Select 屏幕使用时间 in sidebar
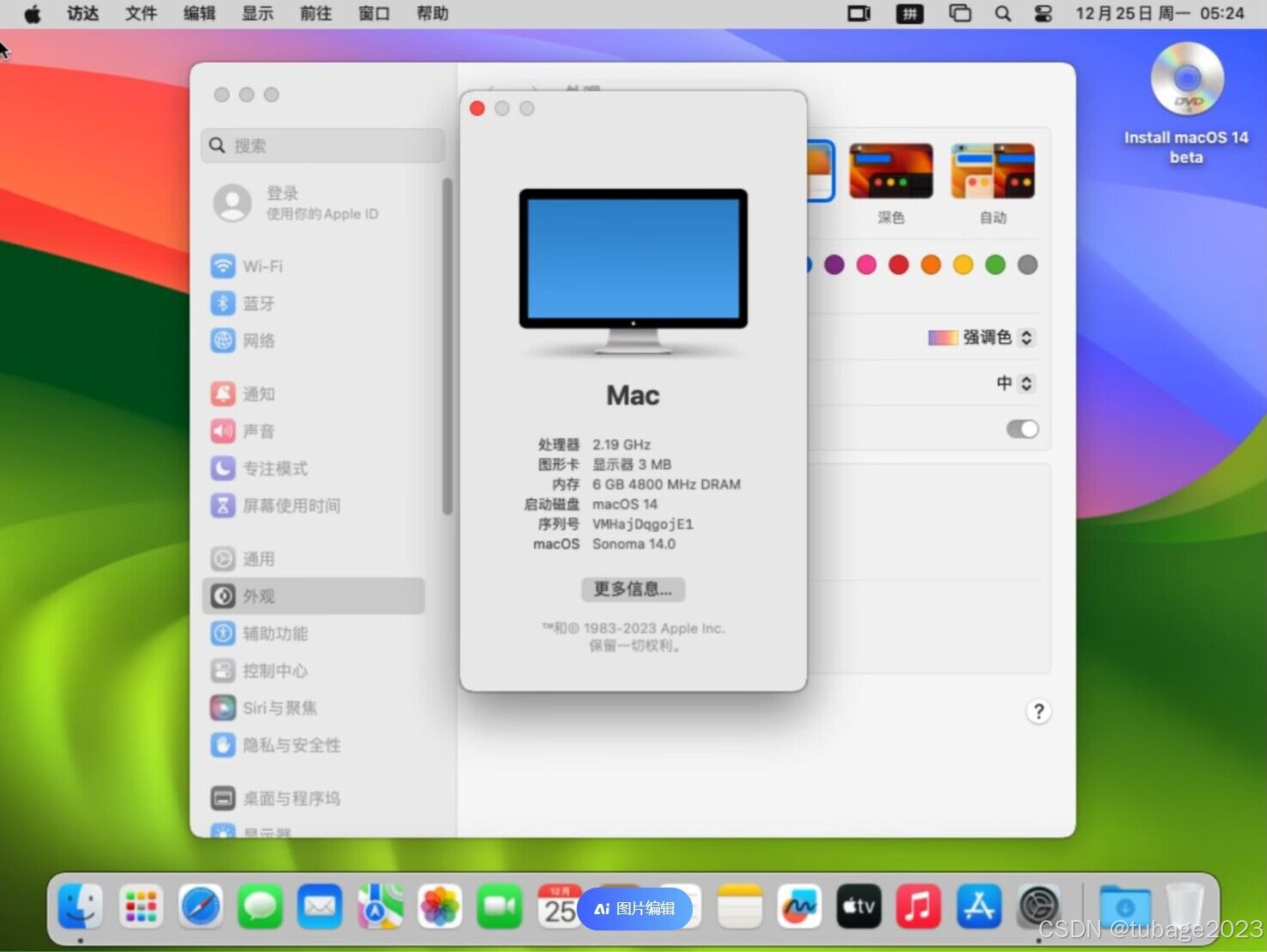The width and height of the screenshot is (1267, 952). pyautogui.click(x=315, y=505)
